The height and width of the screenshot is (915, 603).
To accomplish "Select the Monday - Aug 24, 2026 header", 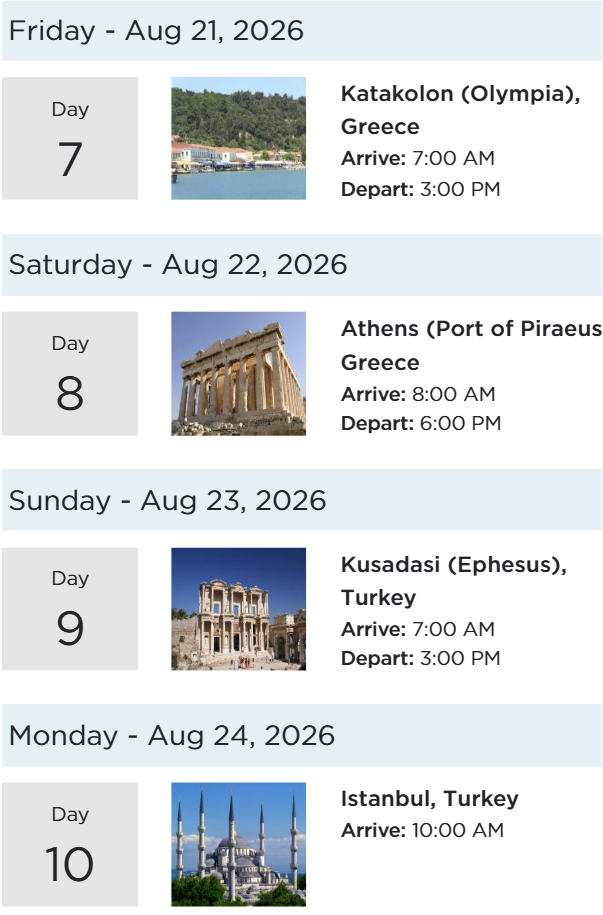I will 171,736.
